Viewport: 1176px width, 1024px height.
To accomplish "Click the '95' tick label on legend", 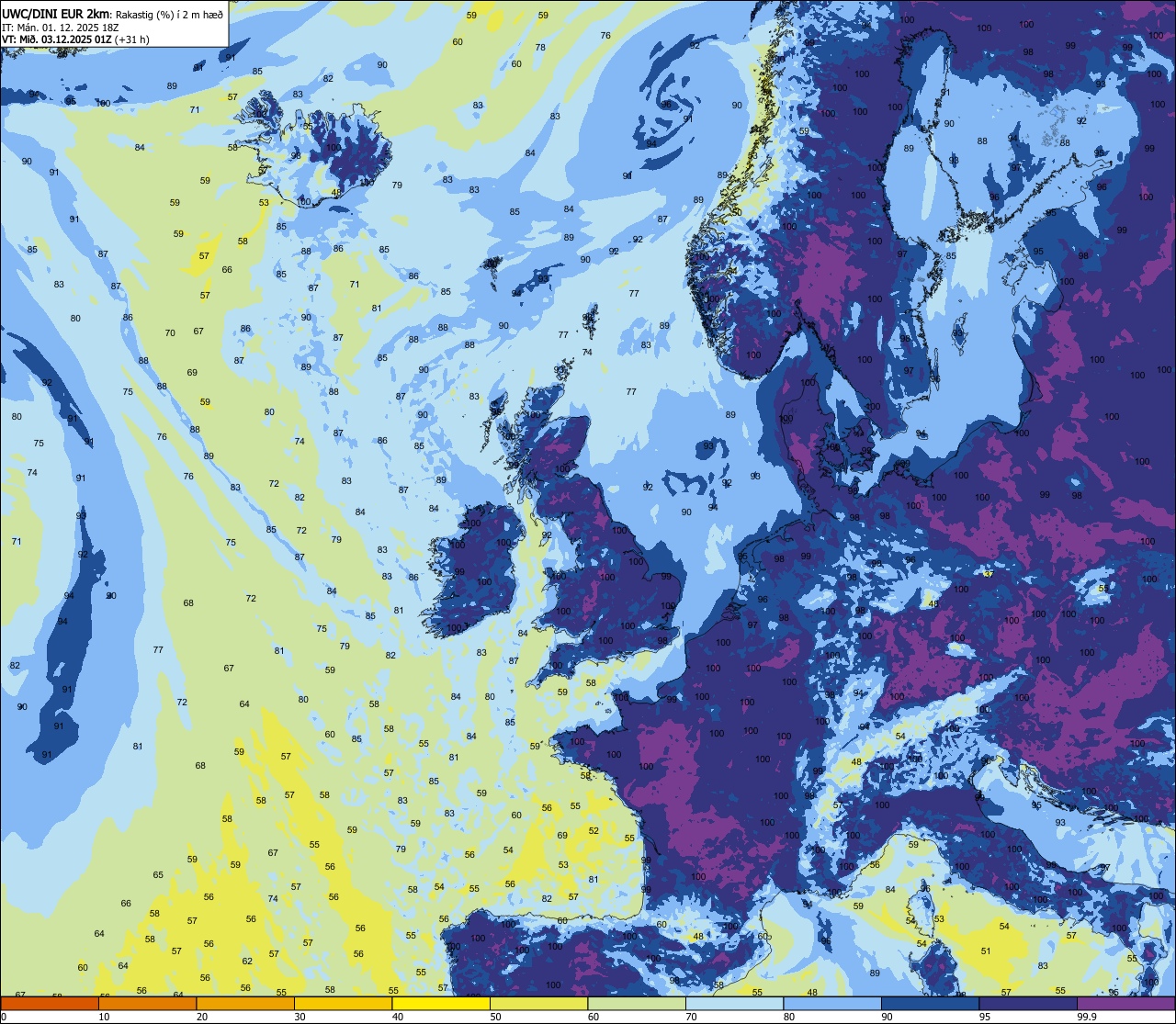I will click(x=985, y=1017).
